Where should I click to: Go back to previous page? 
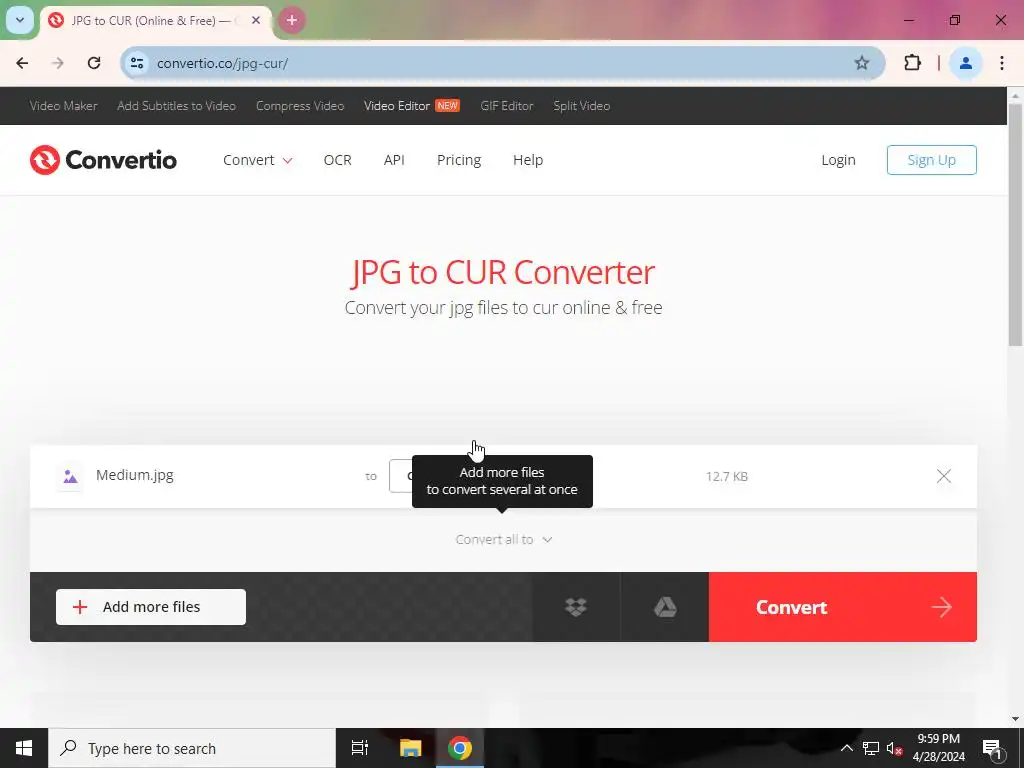click(x=22, y=63)
